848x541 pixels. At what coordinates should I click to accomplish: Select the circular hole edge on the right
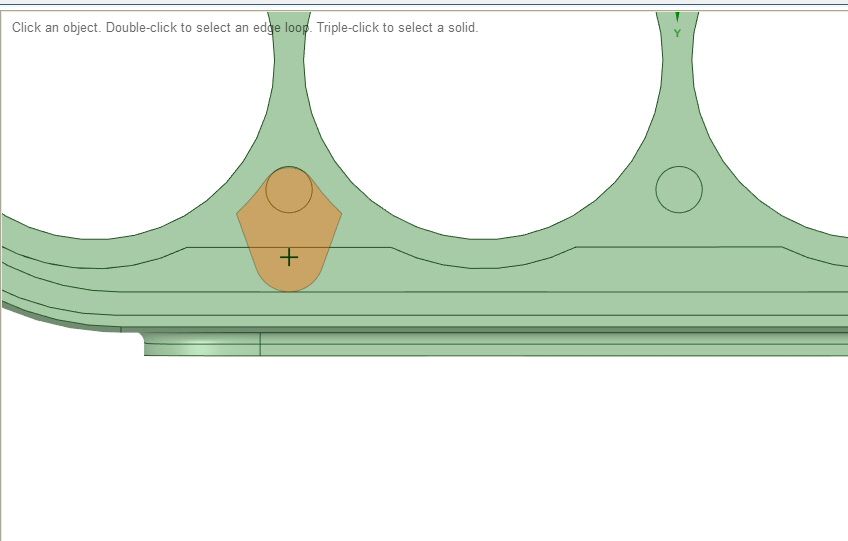coord(679,189)
